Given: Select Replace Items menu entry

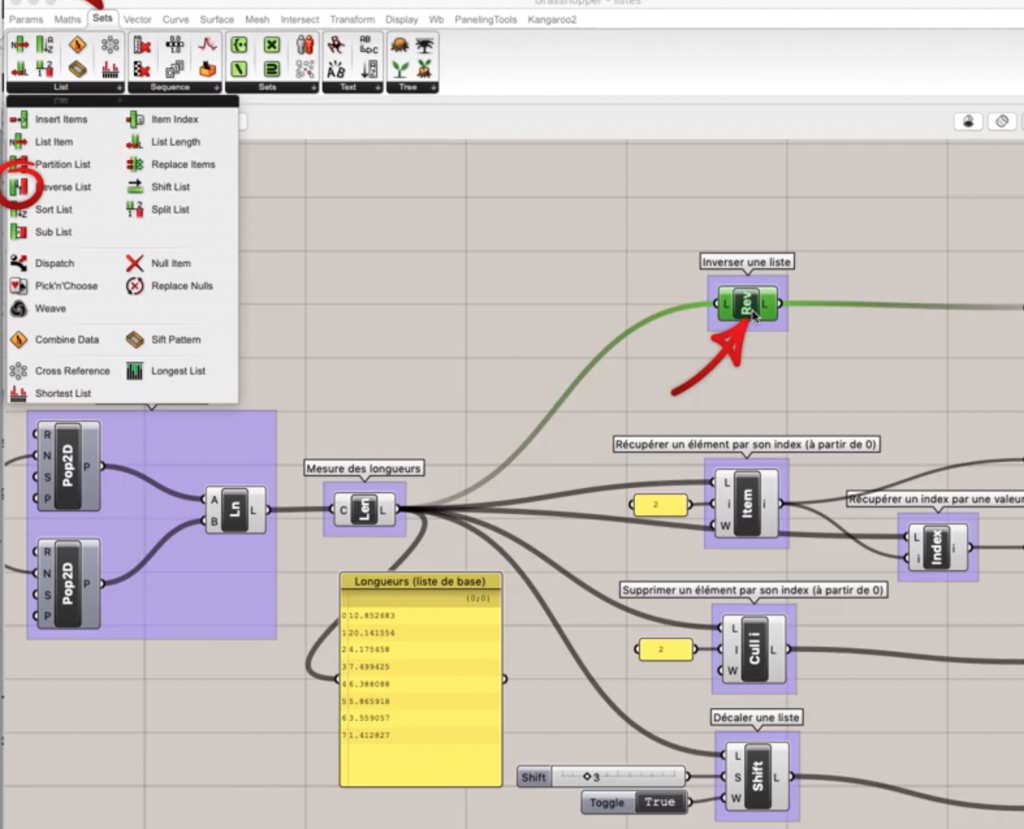Looking at the screenshot, I should [x=183, y=164].
